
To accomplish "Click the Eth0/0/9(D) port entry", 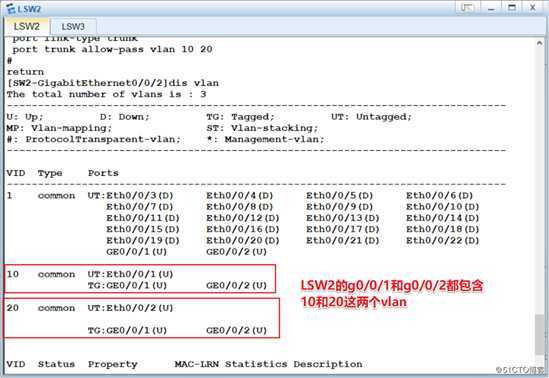I will 340,207.
